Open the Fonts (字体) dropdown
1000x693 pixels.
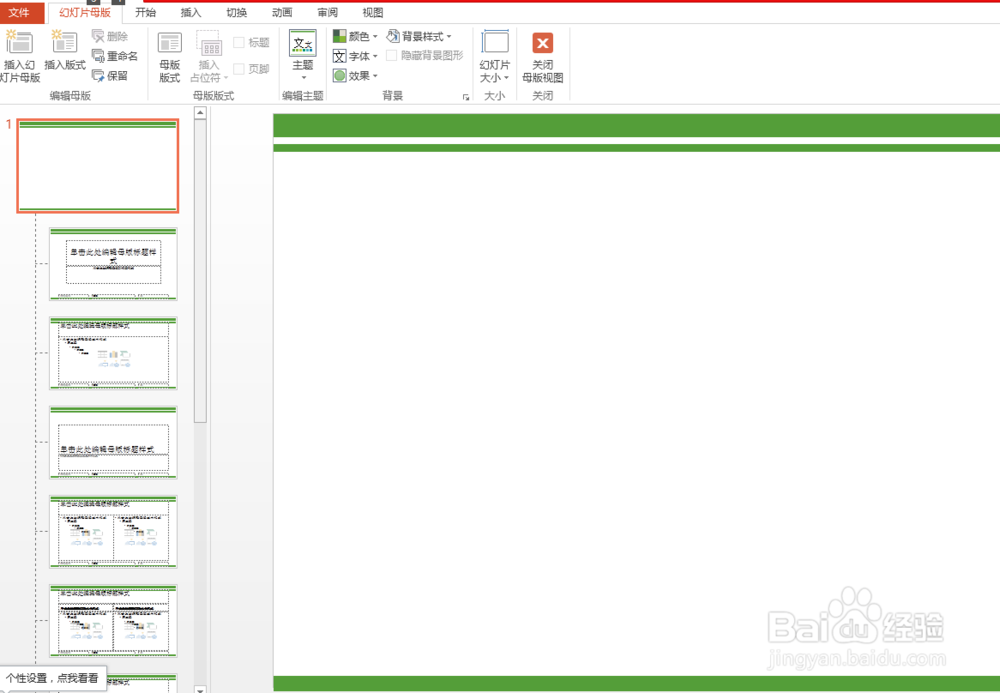coord(355,56)
